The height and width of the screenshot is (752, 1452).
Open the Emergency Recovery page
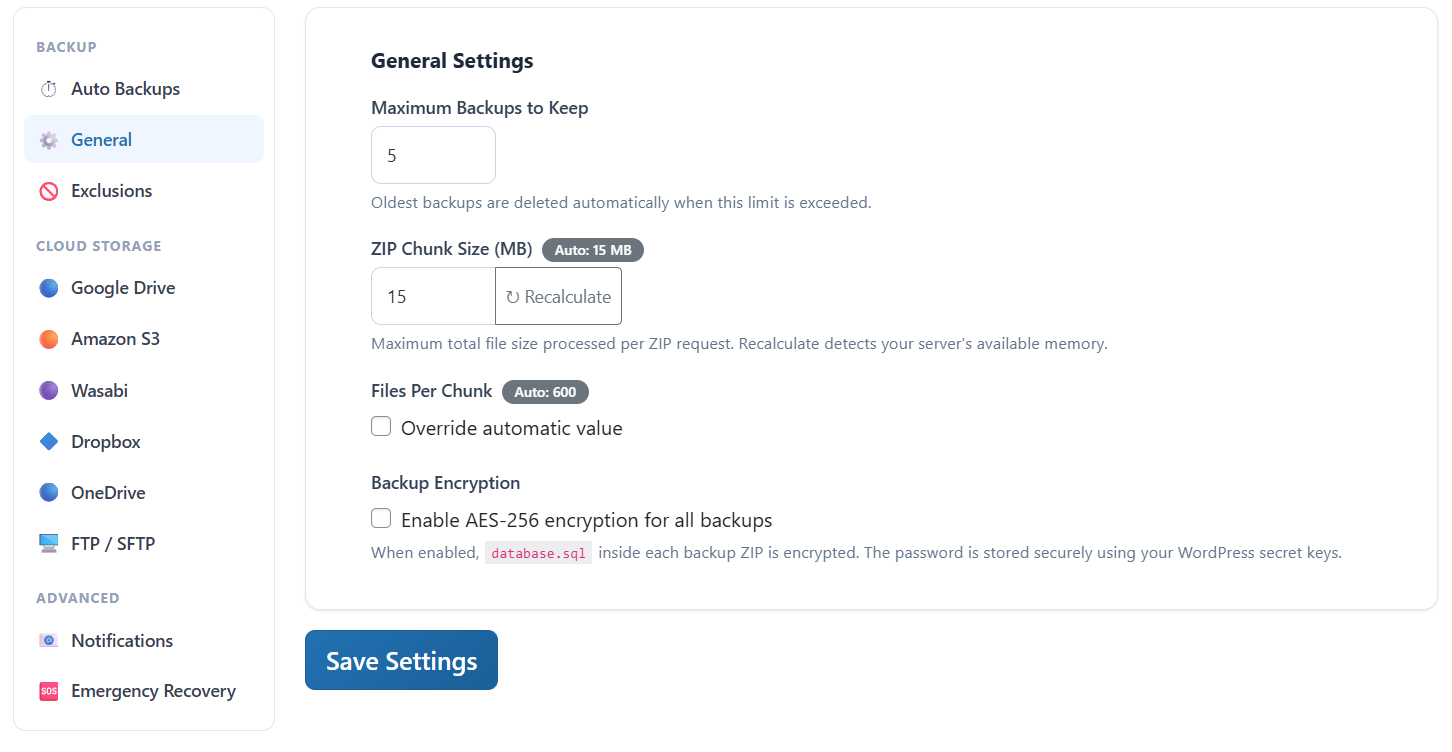click(144, 691)
